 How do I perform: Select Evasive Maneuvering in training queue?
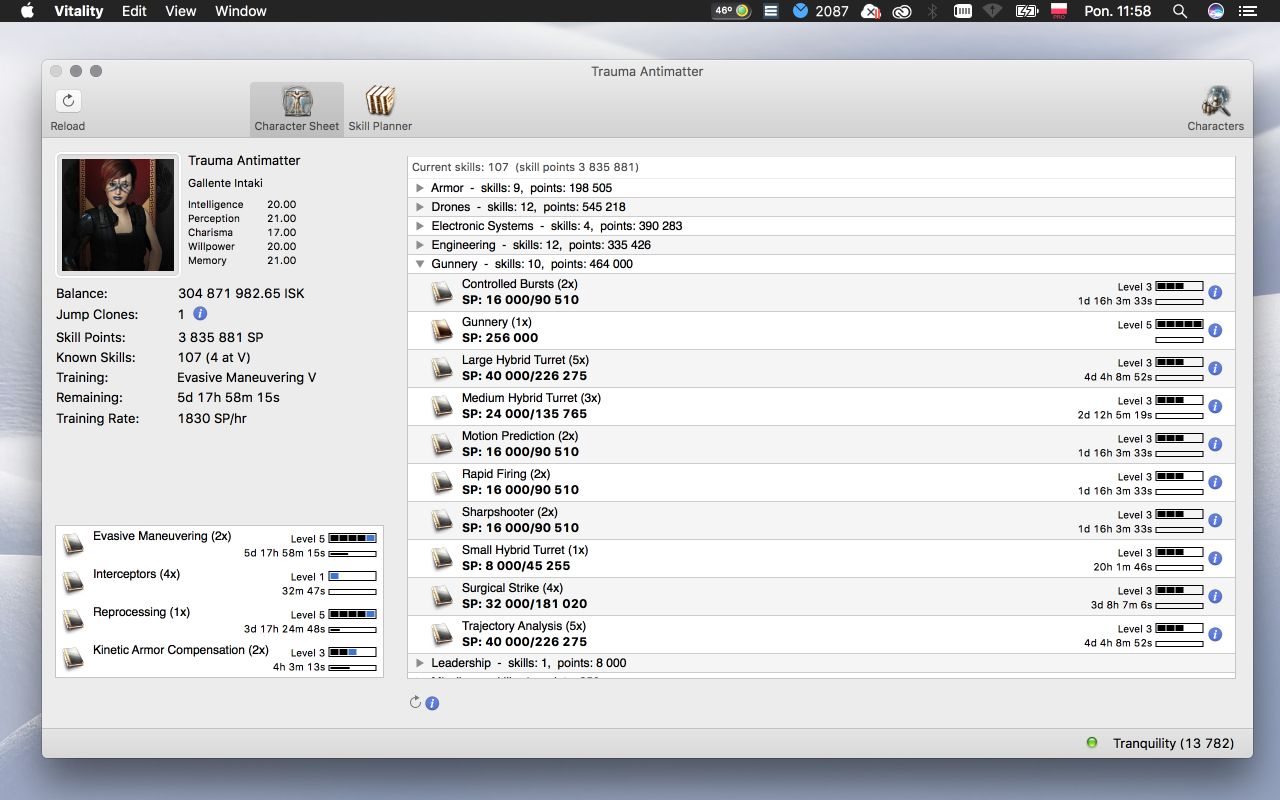coord(162,537)
